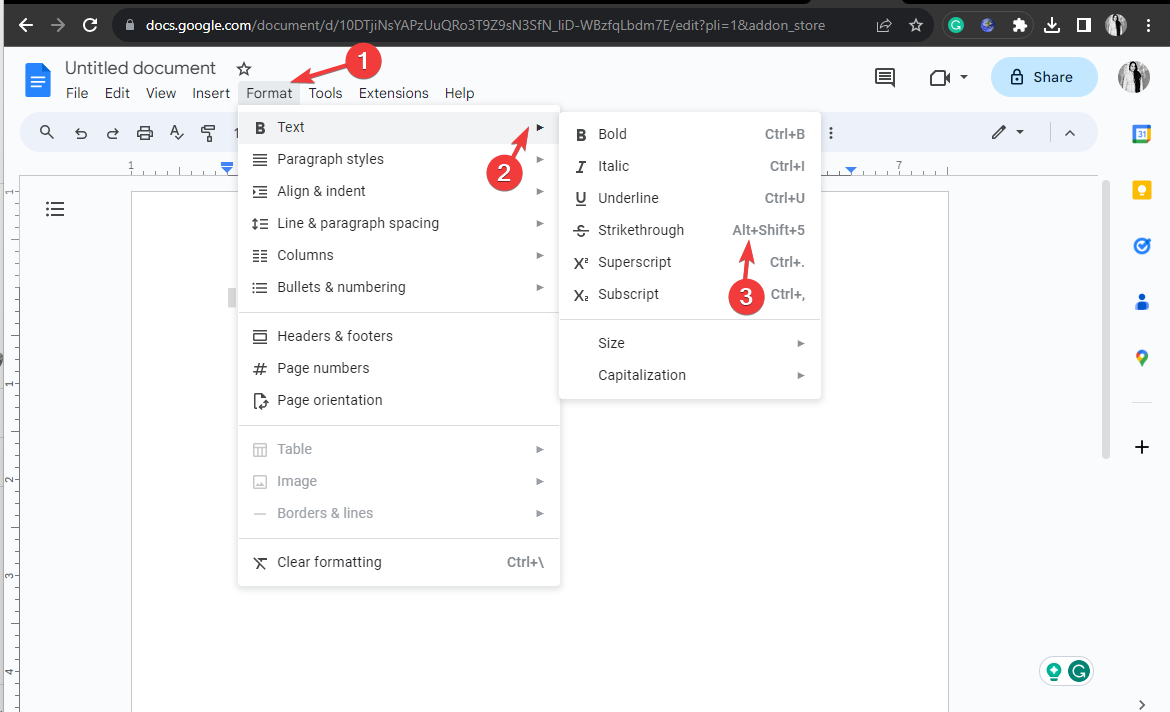Toggle the browser bookmark star
Image resolution: width=1170 pixels, height=712 pixels.
tap(916, 24)
